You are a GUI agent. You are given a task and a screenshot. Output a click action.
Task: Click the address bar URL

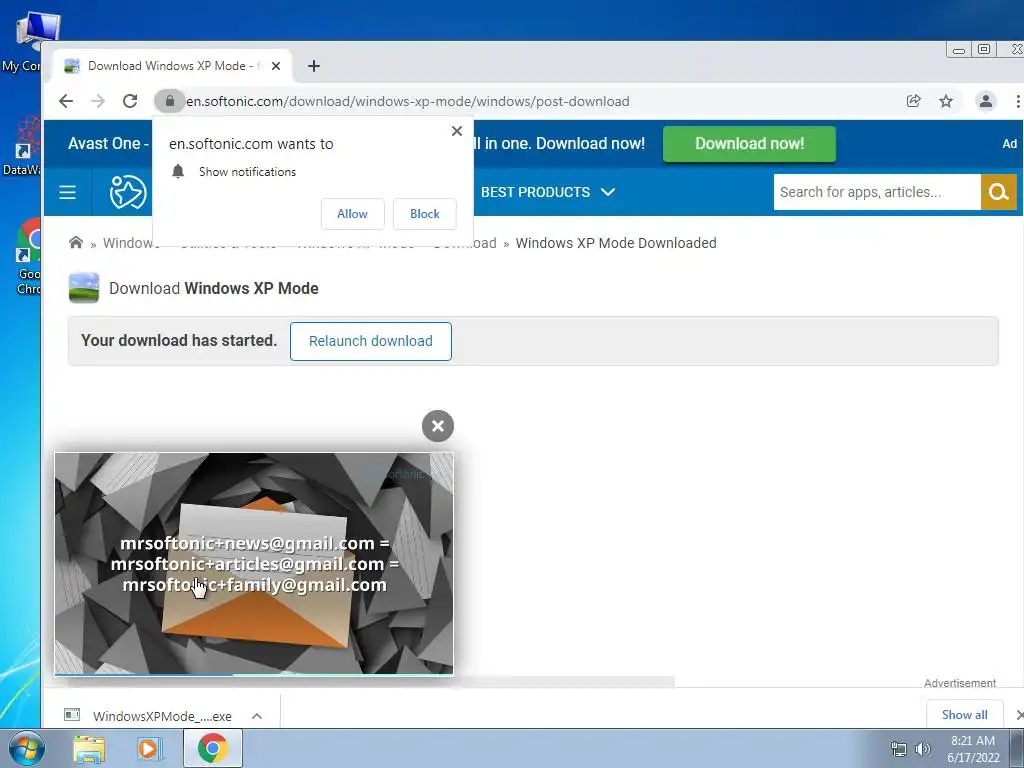(408, 101)
